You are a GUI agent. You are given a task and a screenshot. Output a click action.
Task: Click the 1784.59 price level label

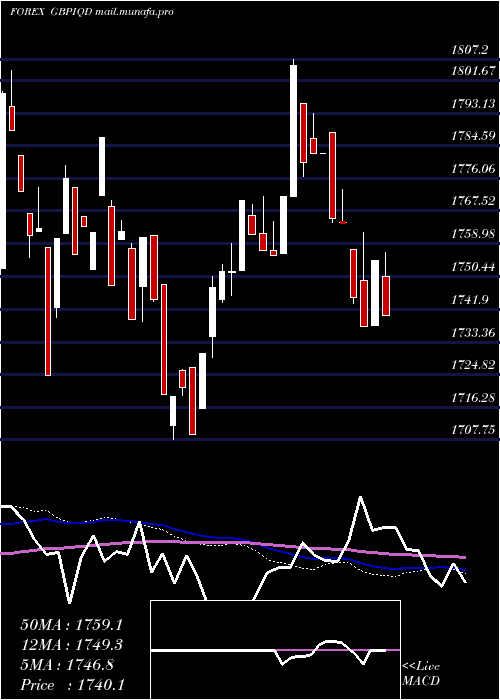(x=473, y=136)
